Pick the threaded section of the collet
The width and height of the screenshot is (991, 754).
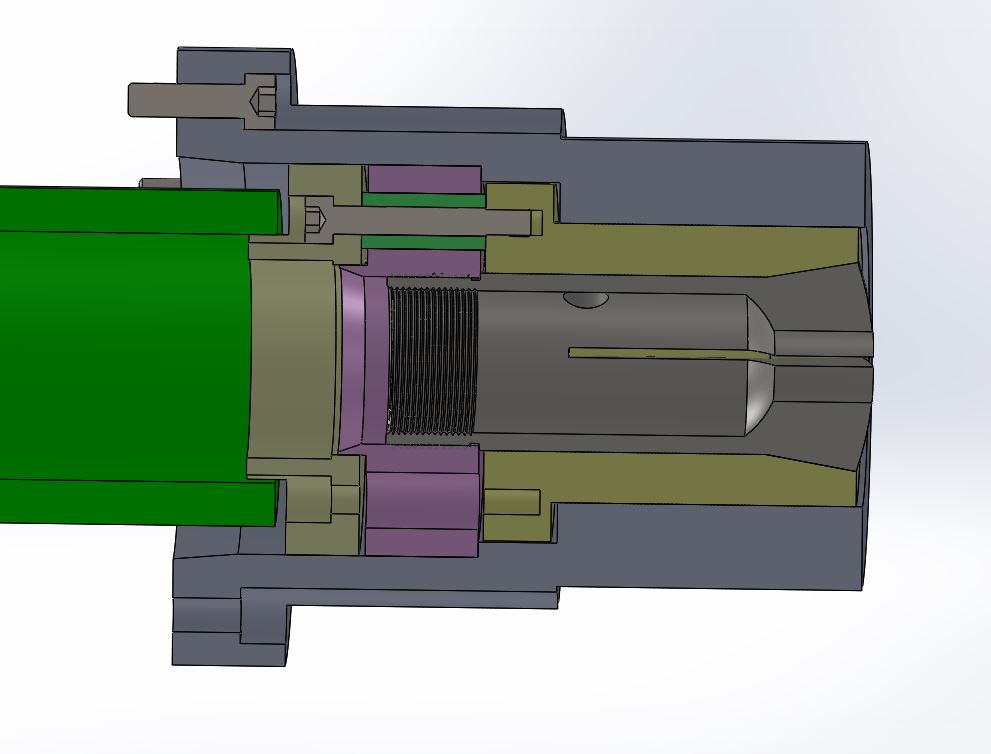pyautogui.click(x=431, y=361)
